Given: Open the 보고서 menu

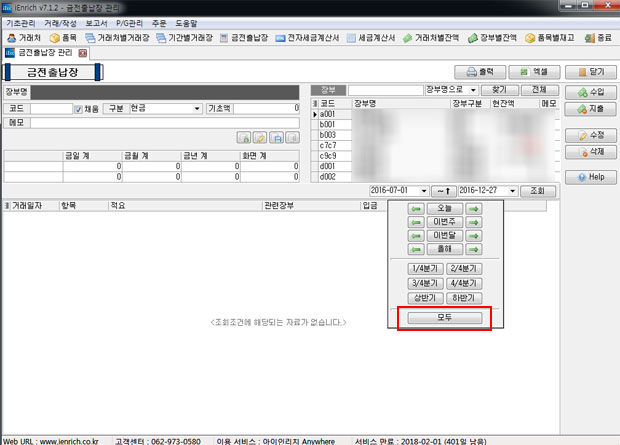Looking at the screenshot, I should pos(96,21).
